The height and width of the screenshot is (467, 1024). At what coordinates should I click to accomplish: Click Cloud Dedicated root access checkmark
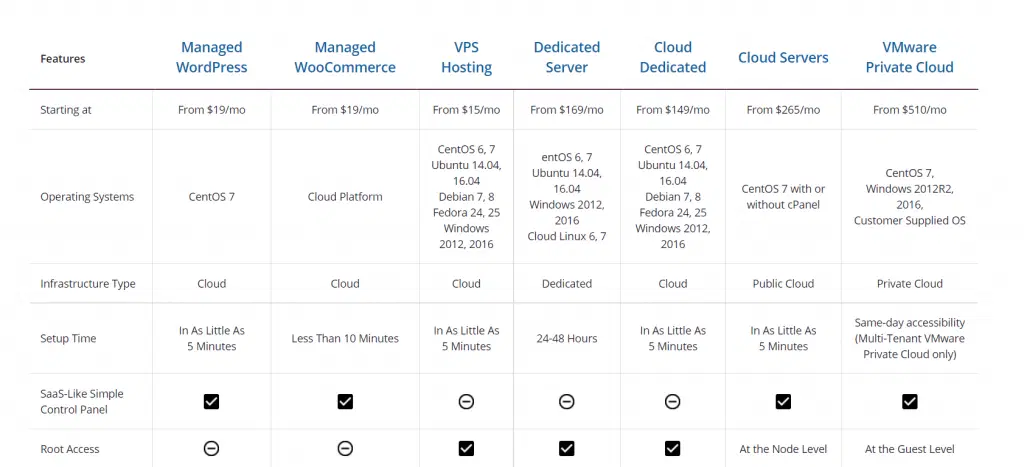pos(673,448)
